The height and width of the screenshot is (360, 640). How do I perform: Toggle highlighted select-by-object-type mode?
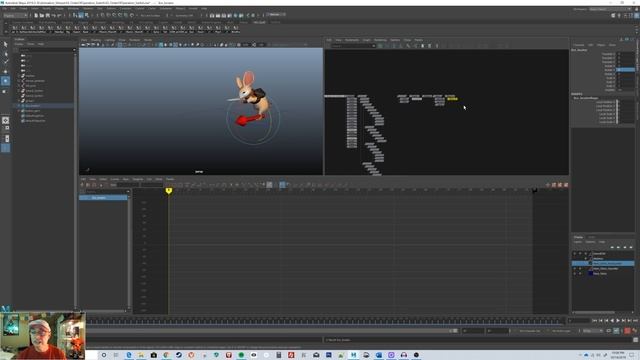pos(81,15)
